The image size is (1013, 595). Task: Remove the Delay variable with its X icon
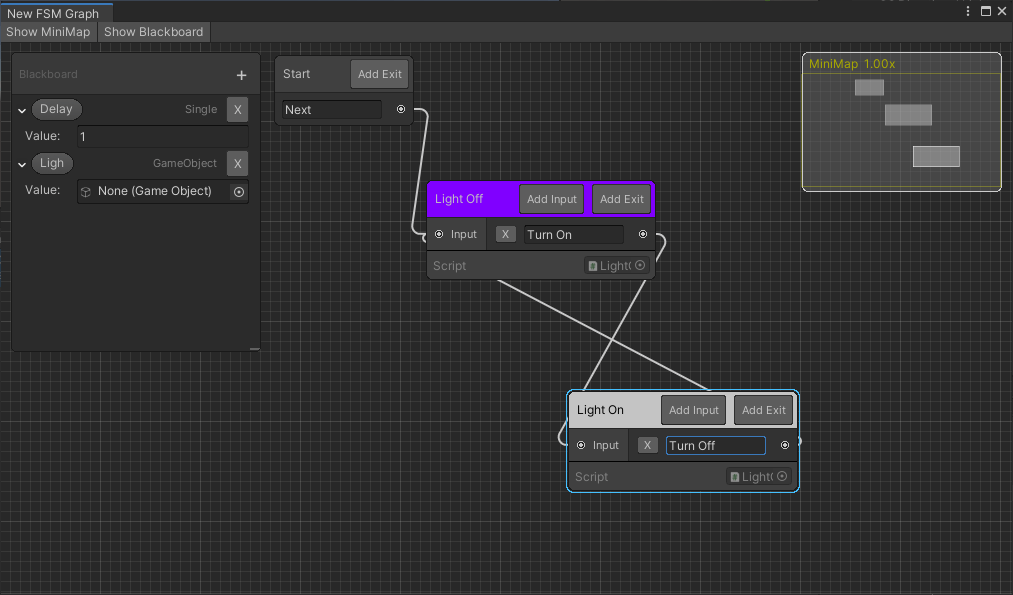[237, 109]
